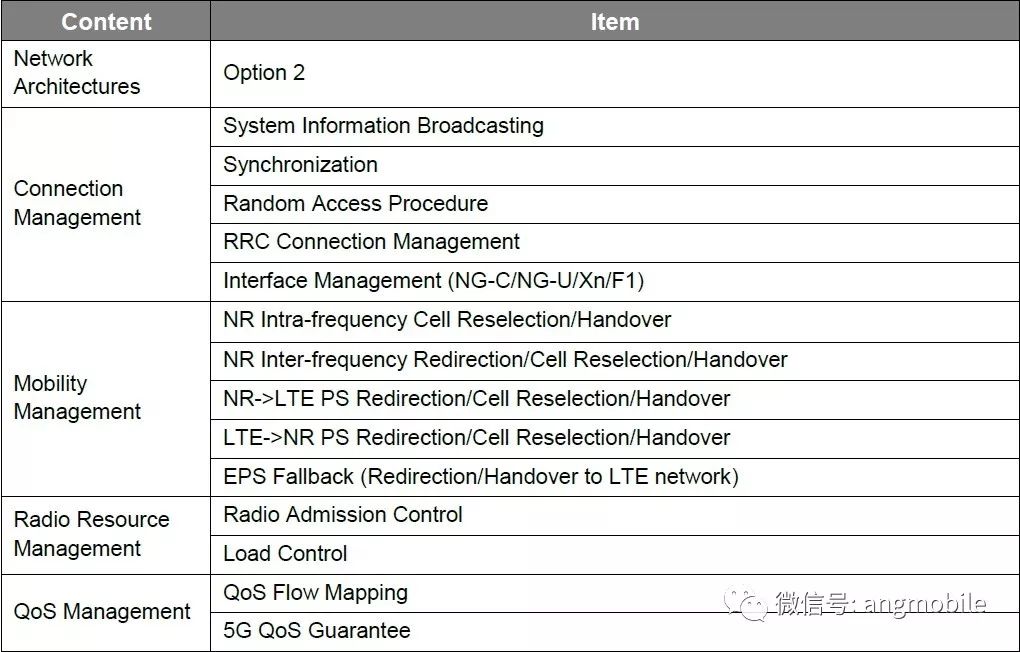Click Random Access Procedure row
This screenshot has height=652, width=1020.
point(615,204)
